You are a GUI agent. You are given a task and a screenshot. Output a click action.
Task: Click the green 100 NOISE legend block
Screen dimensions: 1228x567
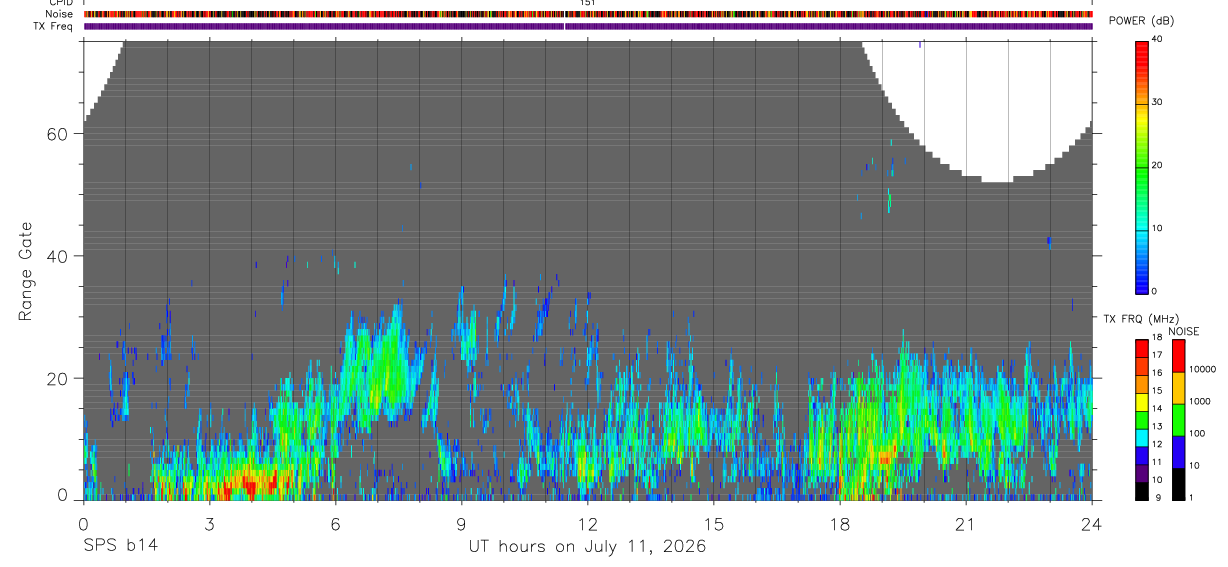tap(1178, 420)
